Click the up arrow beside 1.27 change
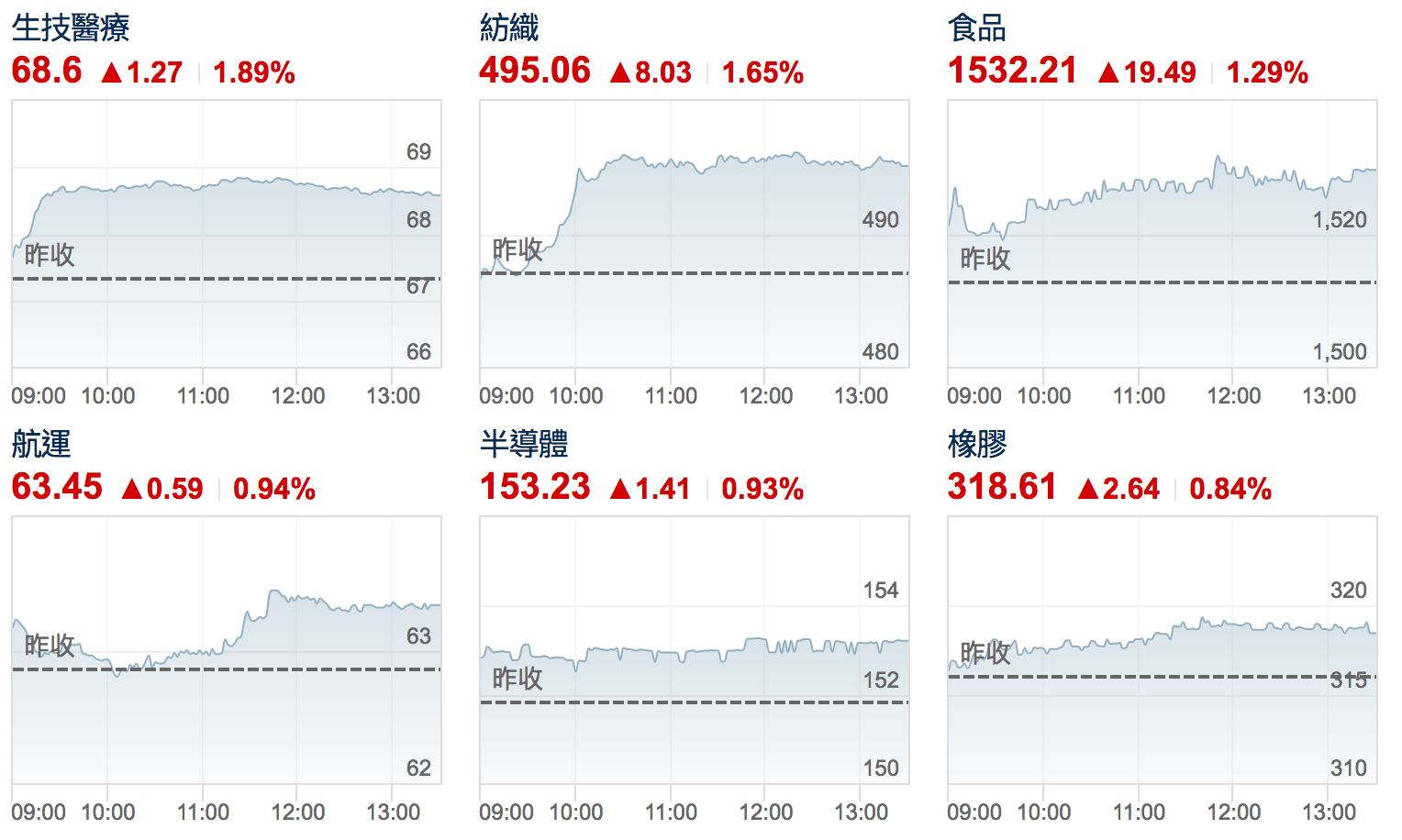Image resolution: width=1402 pixels, height=840 pixels. click(112, 72)
